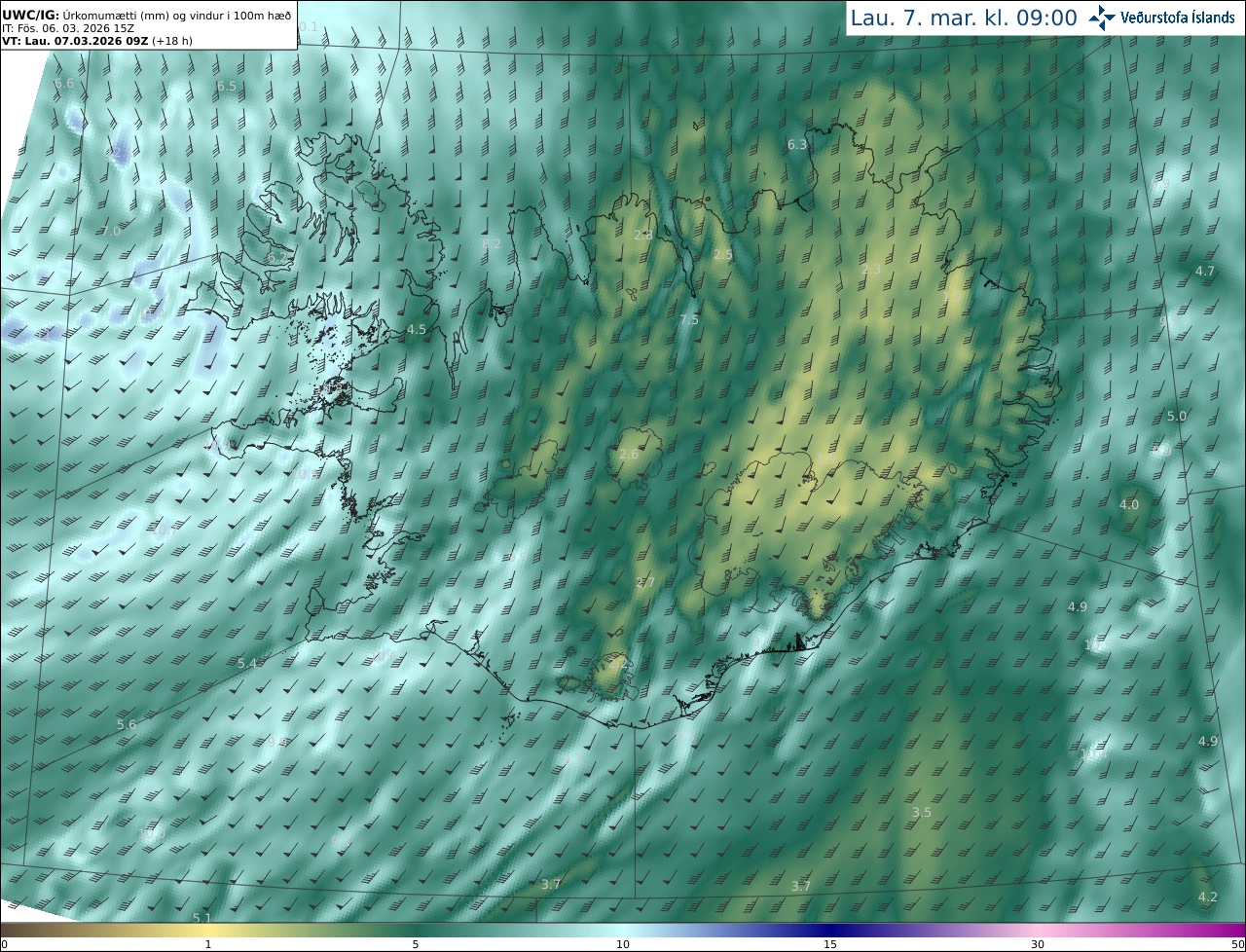Click the 2.7 value on the map
Image resolution: width=1246 pixels, height=952 pixels.
click(x=645, y=583)
